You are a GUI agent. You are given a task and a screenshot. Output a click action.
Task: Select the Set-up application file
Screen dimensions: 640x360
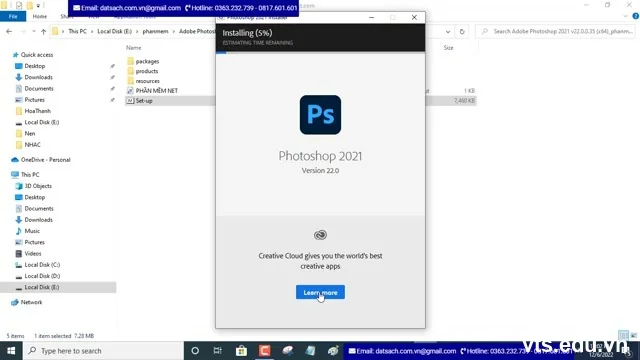(144, 100)
